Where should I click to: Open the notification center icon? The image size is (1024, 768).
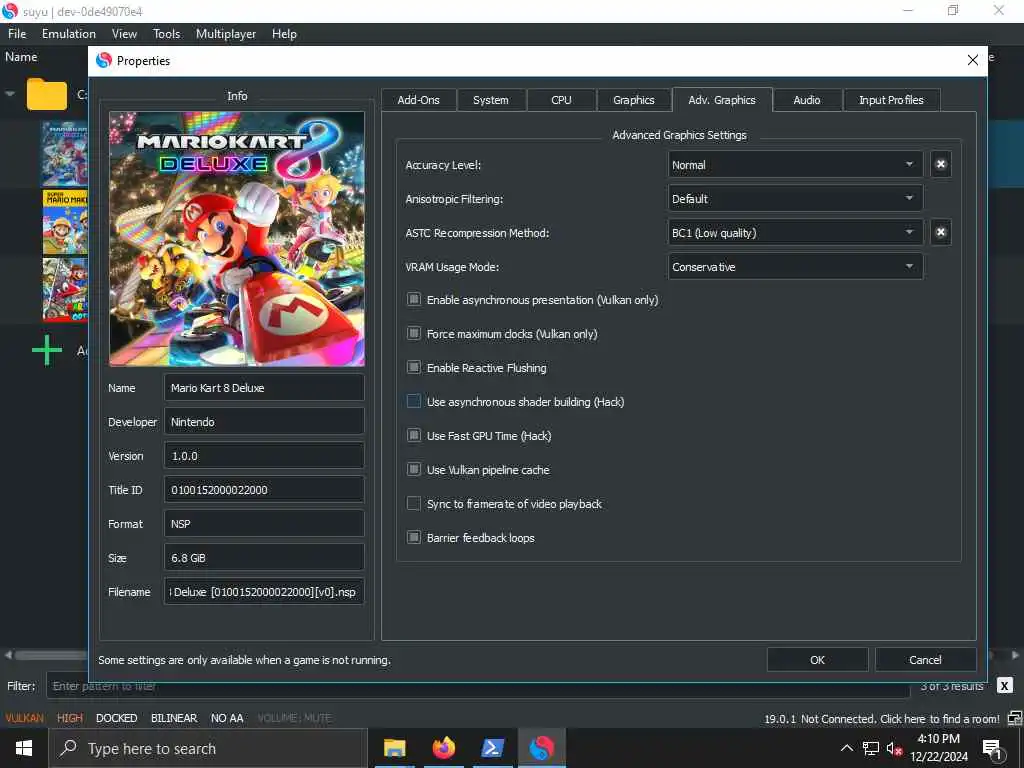coord(992,749)
